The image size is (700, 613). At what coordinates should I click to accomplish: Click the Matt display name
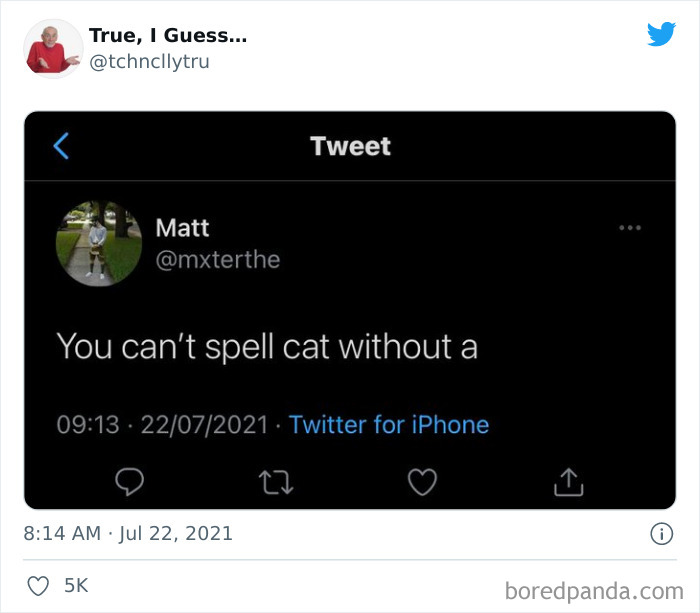(x=182, y=228)
